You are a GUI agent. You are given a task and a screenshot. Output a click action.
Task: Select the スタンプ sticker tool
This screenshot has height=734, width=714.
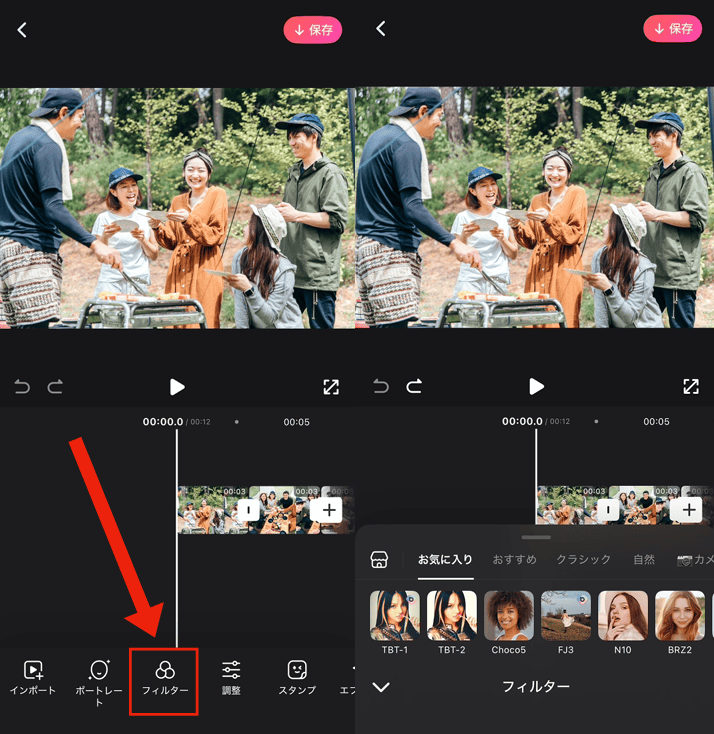[x=297, y=678]
